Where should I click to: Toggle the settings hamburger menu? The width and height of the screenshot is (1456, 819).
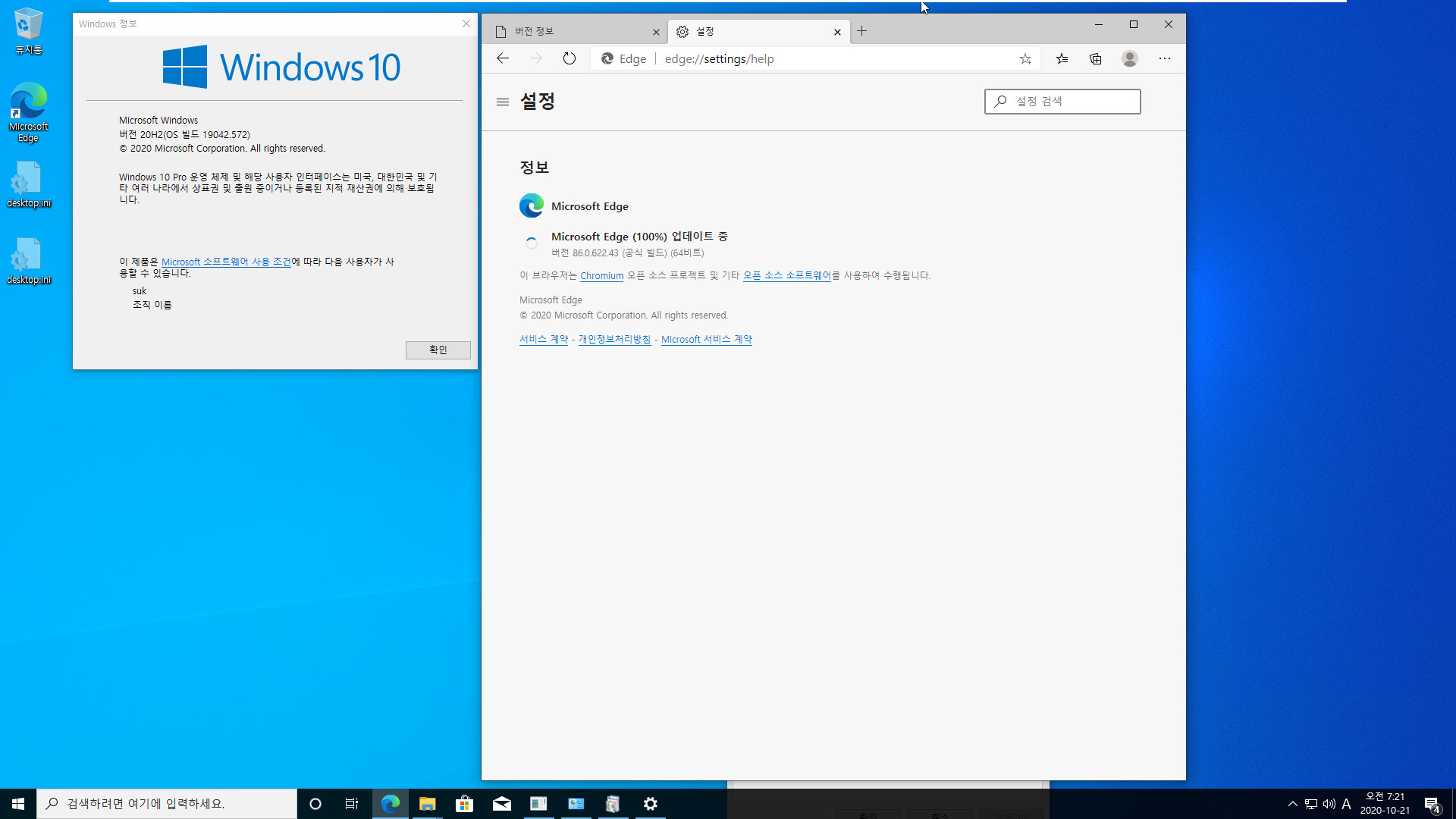pos(502,102)
